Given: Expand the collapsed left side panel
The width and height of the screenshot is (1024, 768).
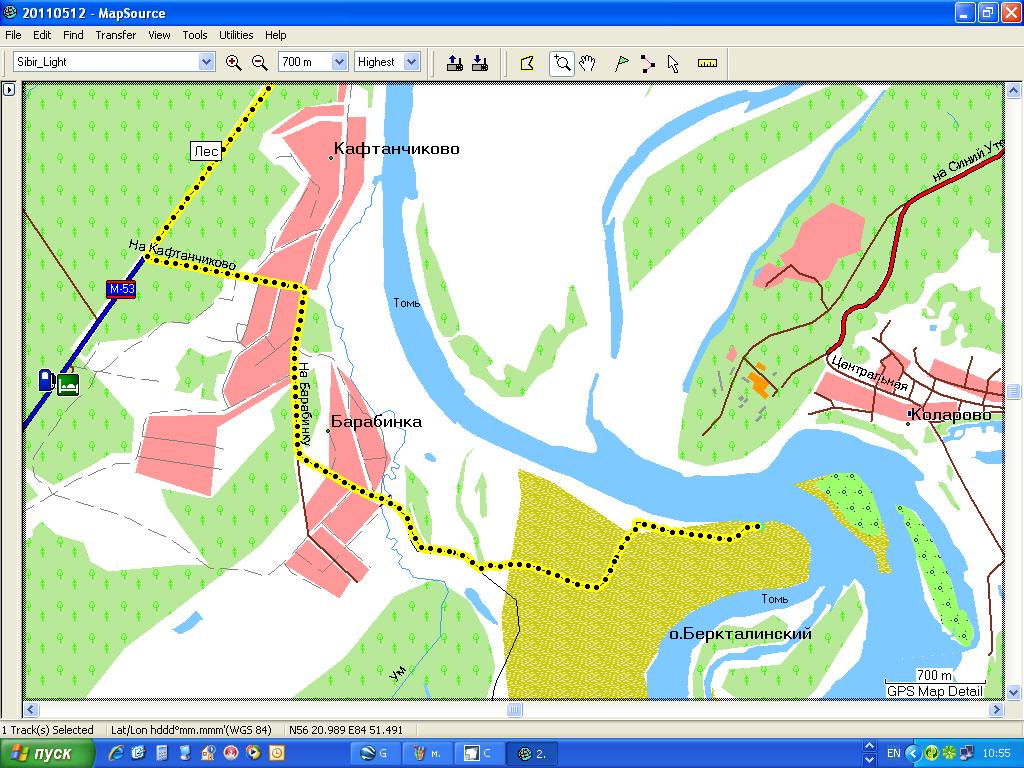Looking at the screenshot, I should [8, 90].
